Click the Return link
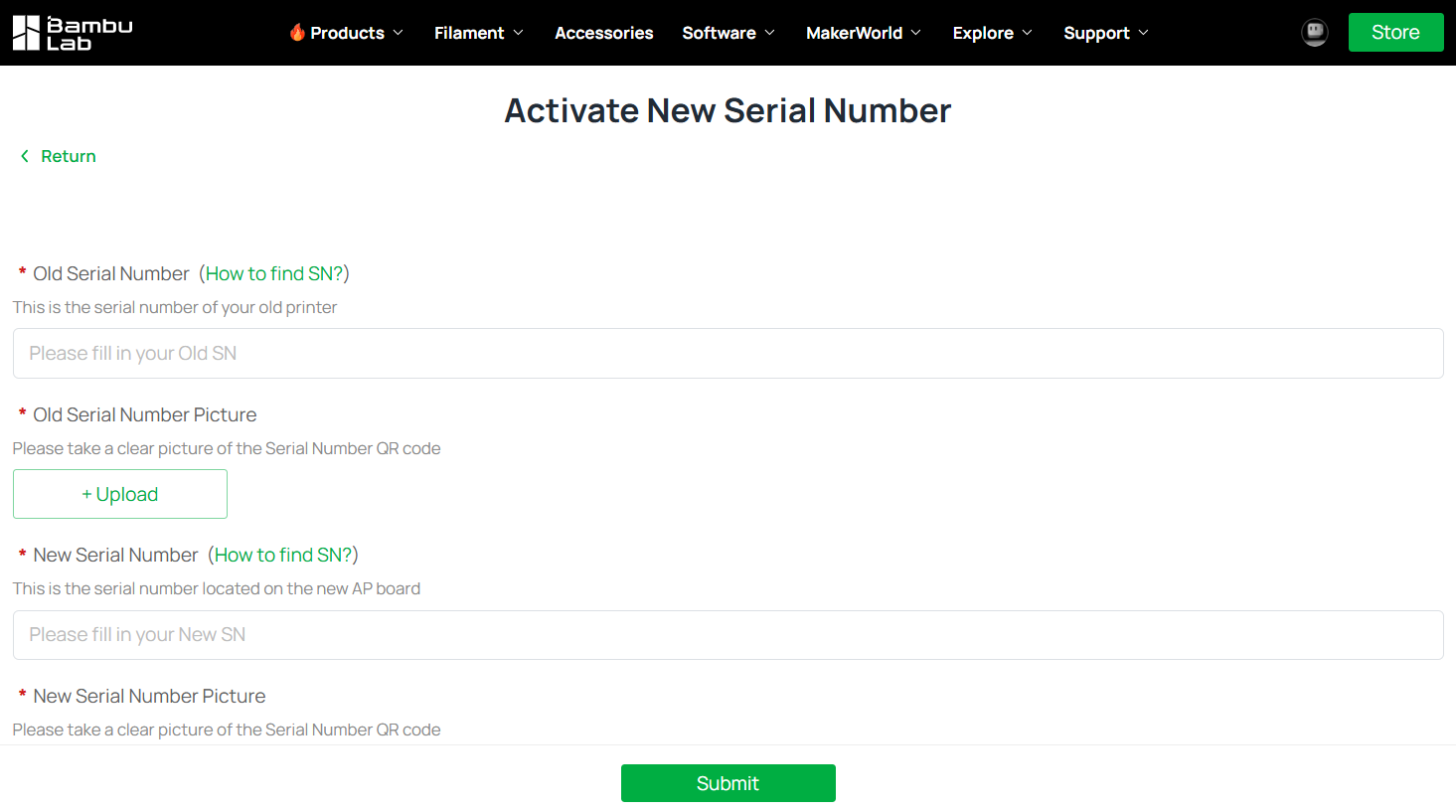Screen dimensions: 1456x812 (68, 156)
